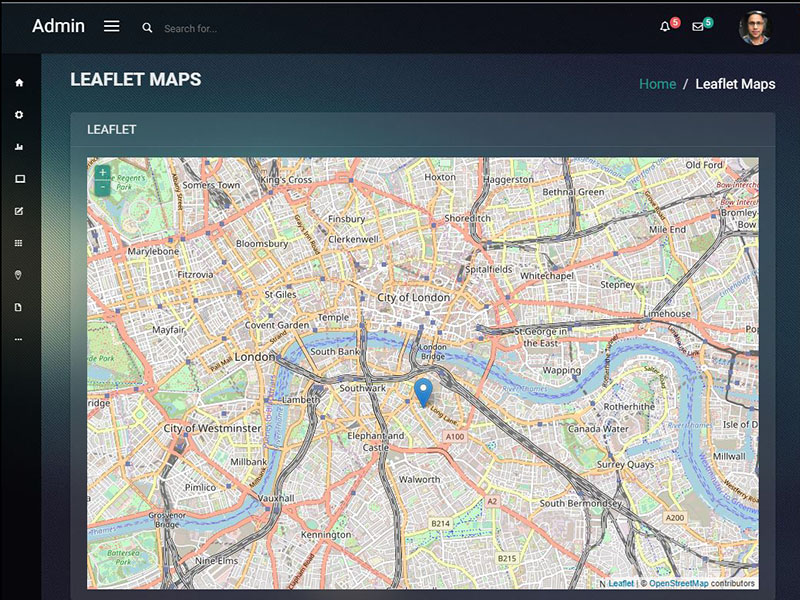Image resolution: width=800 pixels, height=600 pixels.
Task: Click the Rotherhithe label on map
Action: [x=629, y=407]
